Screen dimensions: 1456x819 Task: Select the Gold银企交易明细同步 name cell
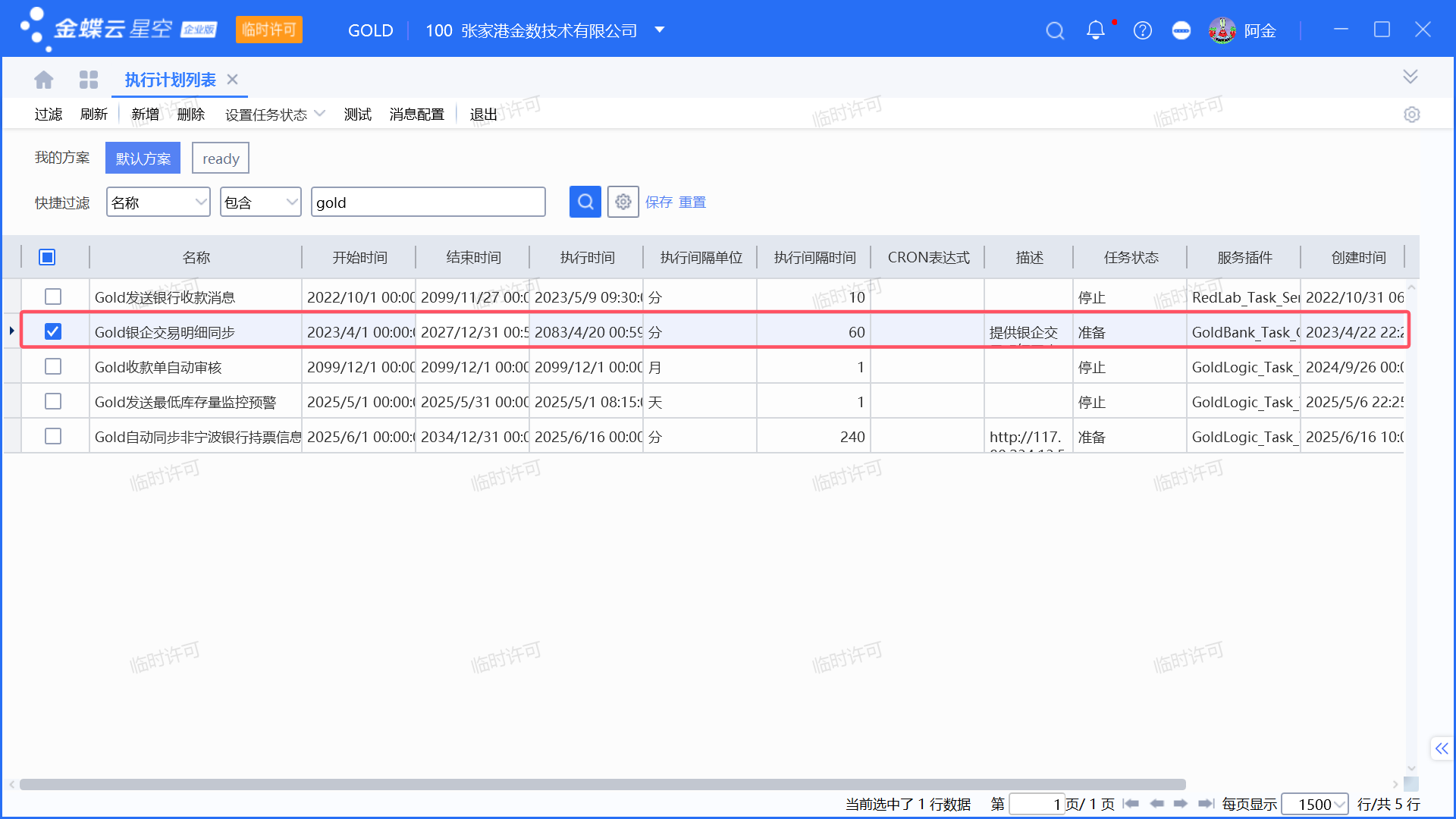coord(196,332)
